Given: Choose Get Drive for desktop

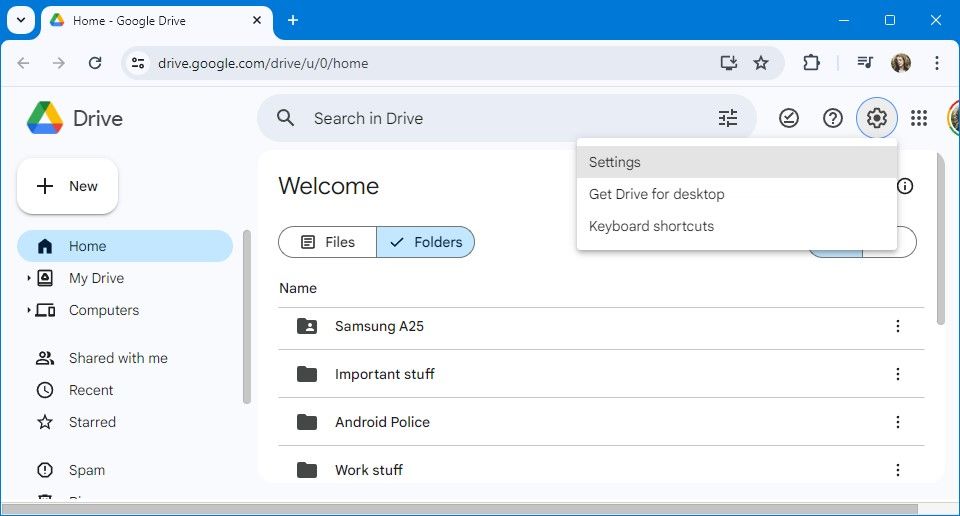Looking at the screenshot, I should (x=737, y=194).
